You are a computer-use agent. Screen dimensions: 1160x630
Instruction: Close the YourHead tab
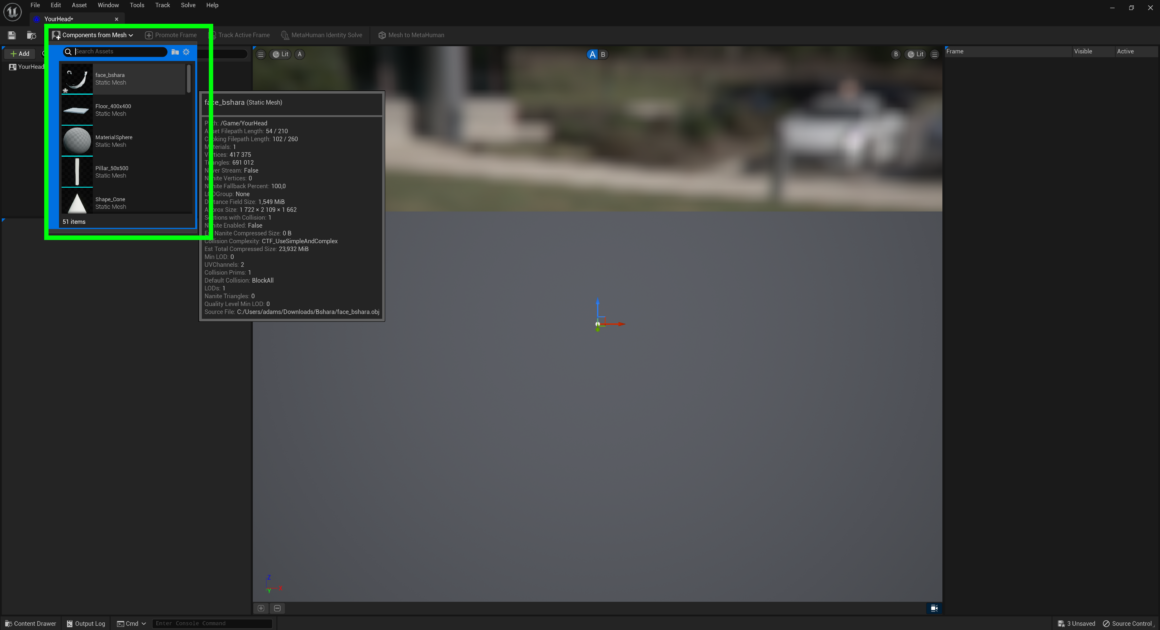coord(116,19)
